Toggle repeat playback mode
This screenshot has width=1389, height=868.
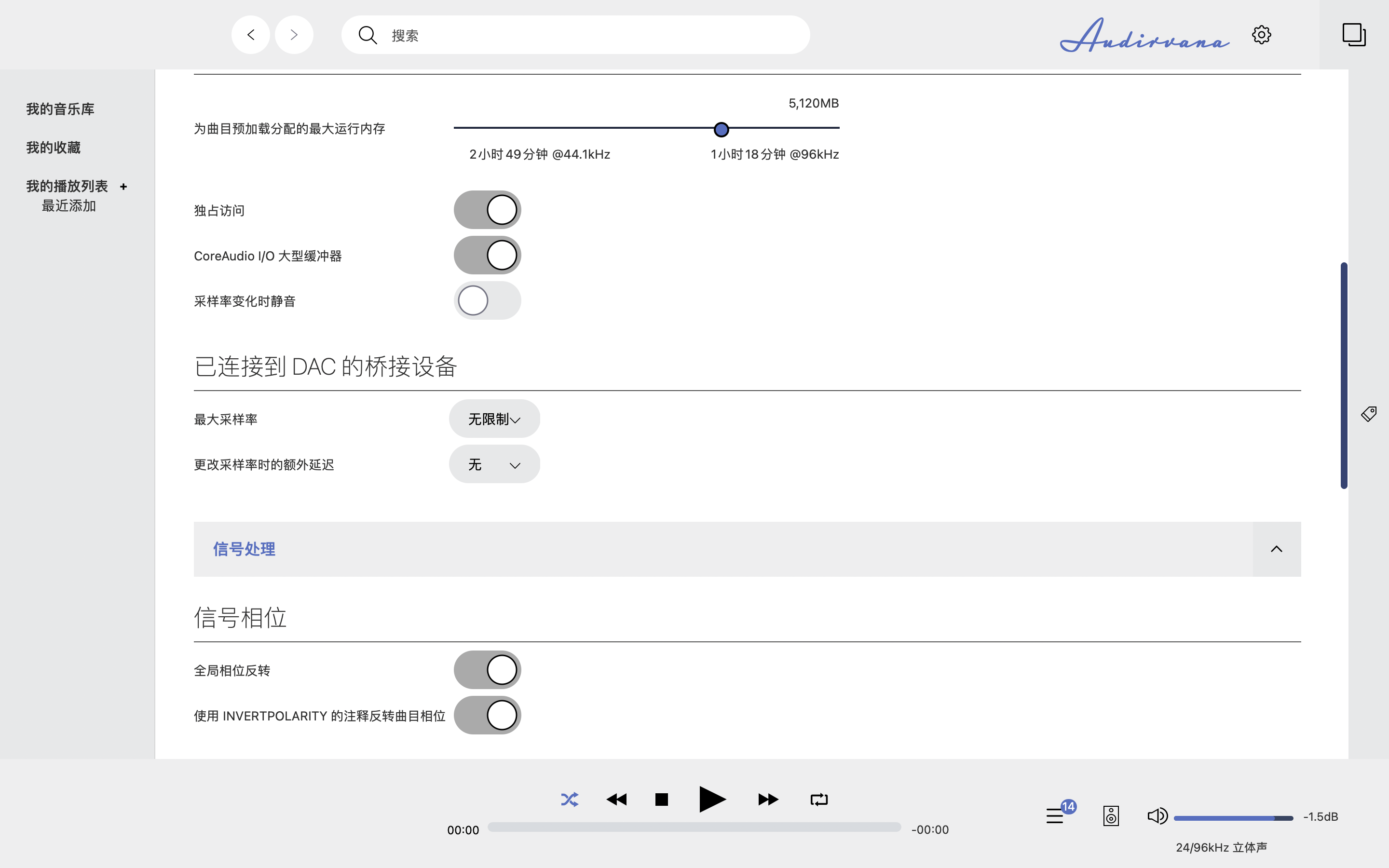click(x=818, y=799)
